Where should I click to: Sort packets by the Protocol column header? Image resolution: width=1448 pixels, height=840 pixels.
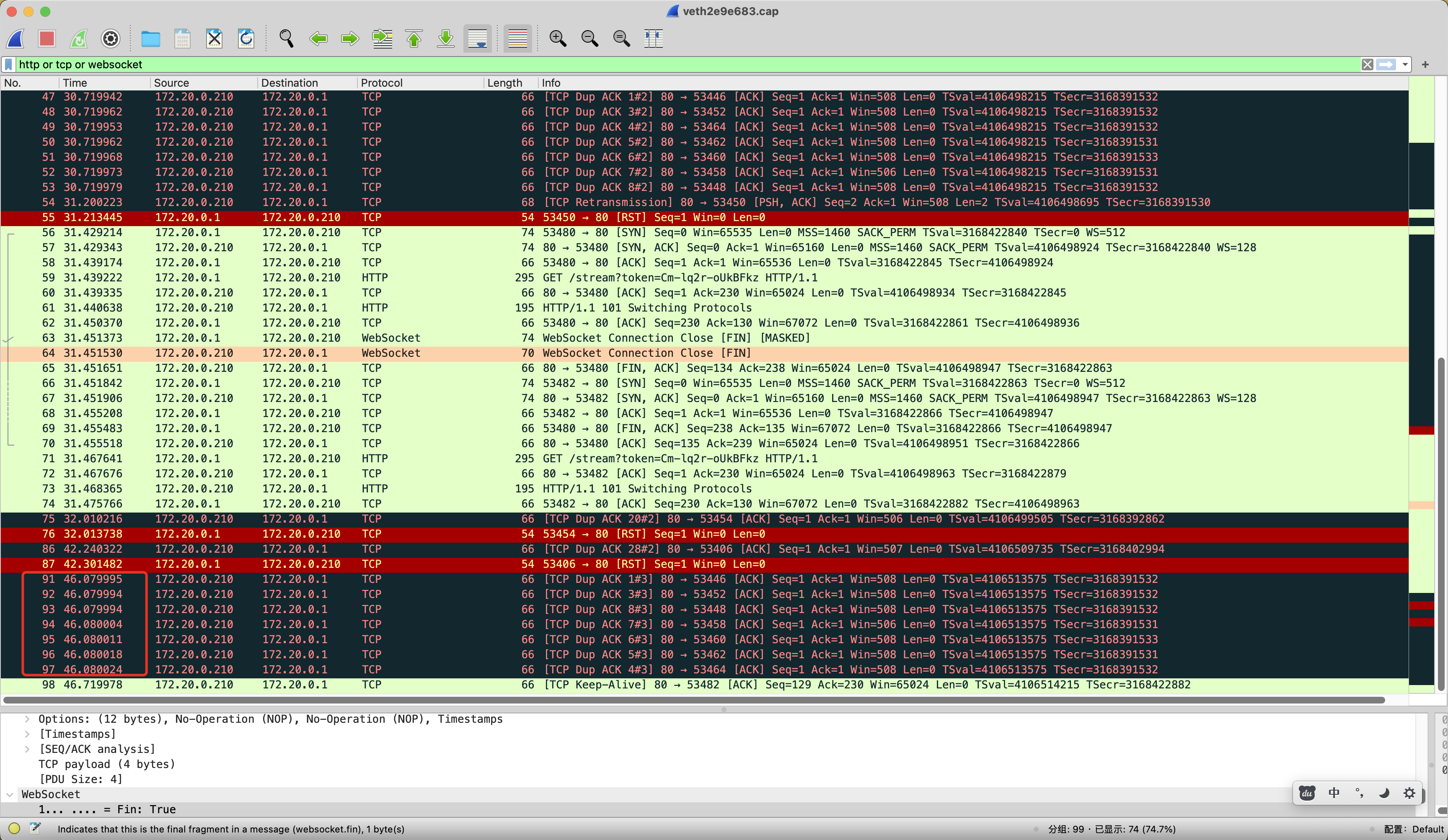point(382,82)
